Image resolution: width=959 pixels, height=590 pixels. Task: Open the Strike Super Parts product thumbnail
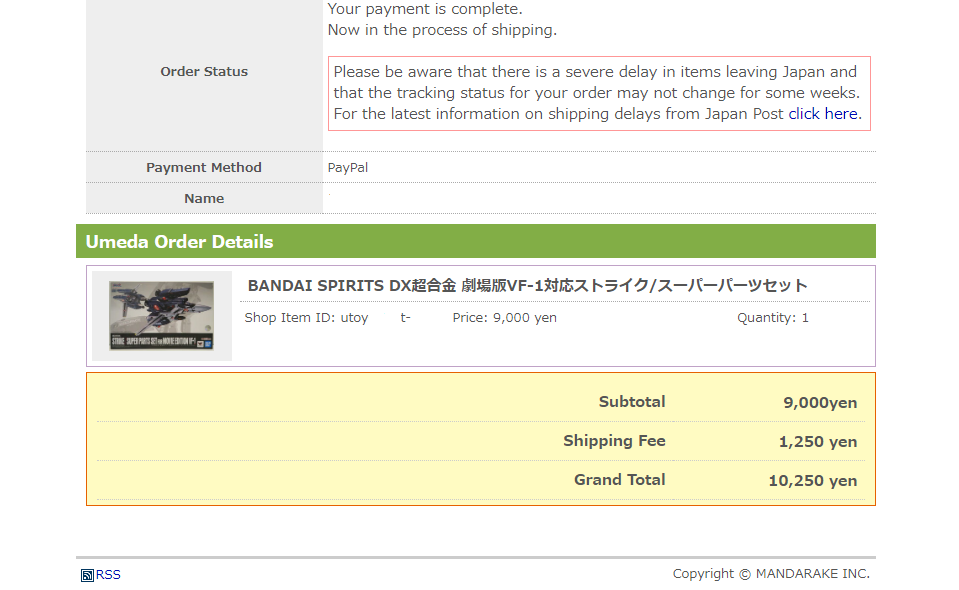[x=162, y=315]
